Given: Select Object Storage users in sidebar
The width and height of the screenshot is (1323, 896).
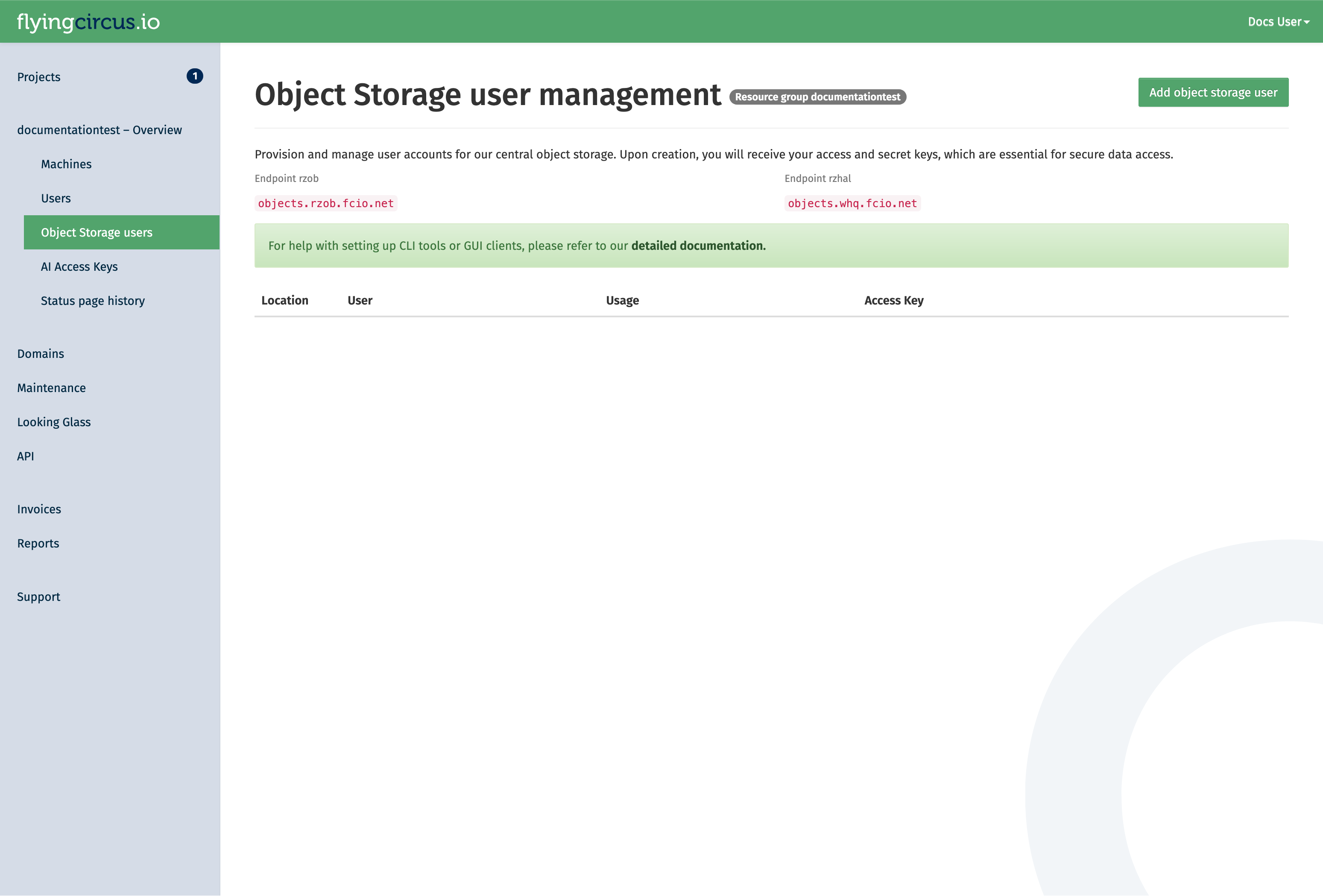Looking at the screenshot, I should pos(121,232).
